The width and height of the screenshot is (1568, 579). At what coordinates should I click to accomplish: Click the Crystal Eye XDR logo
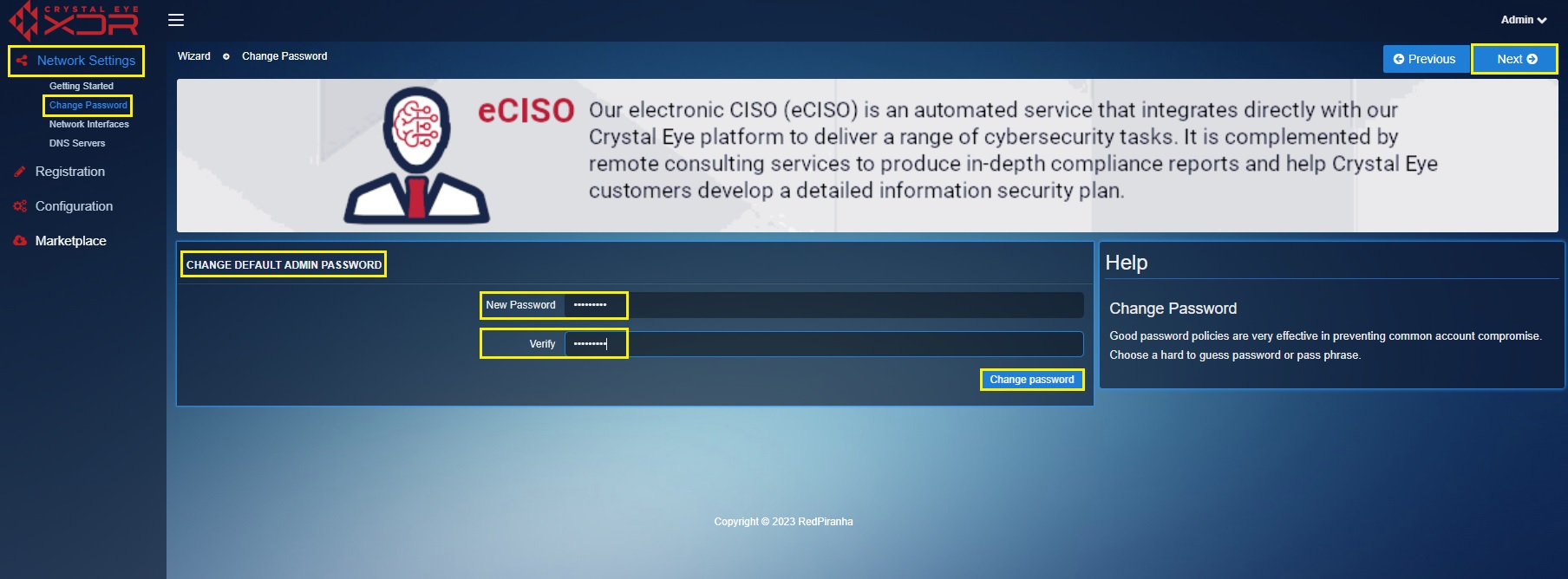[x=74, y=21]
